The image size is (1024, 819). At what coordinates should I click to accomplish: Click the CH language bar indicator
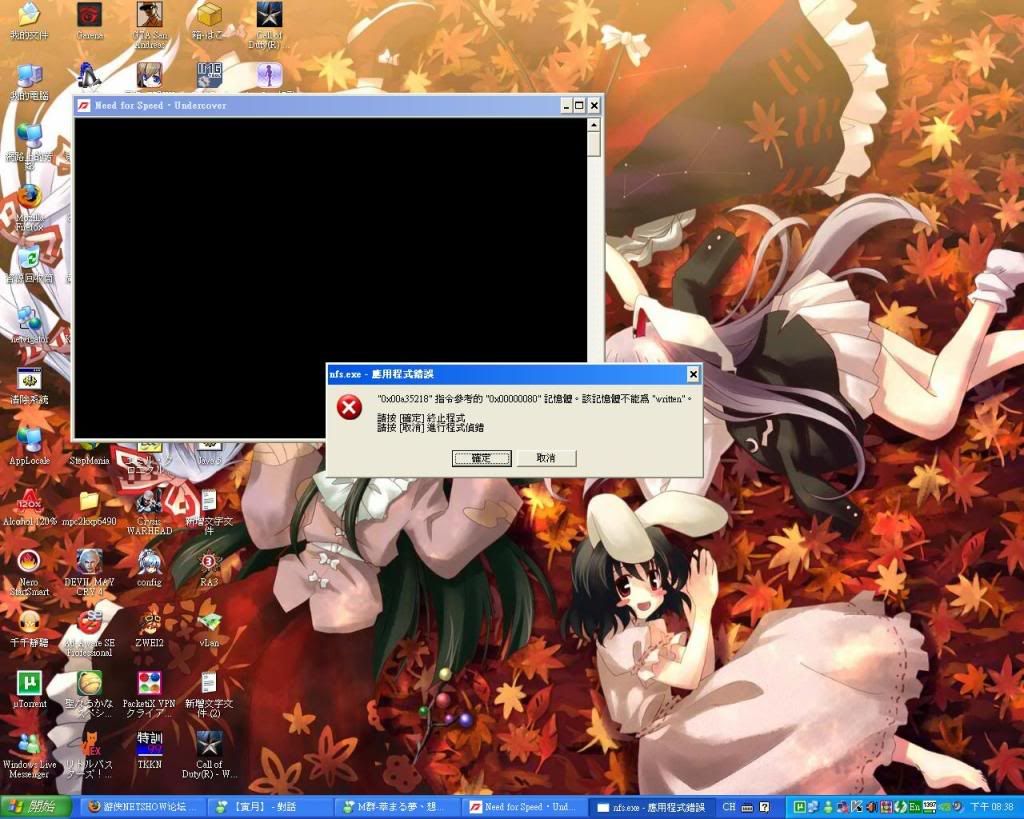(729, 807)
